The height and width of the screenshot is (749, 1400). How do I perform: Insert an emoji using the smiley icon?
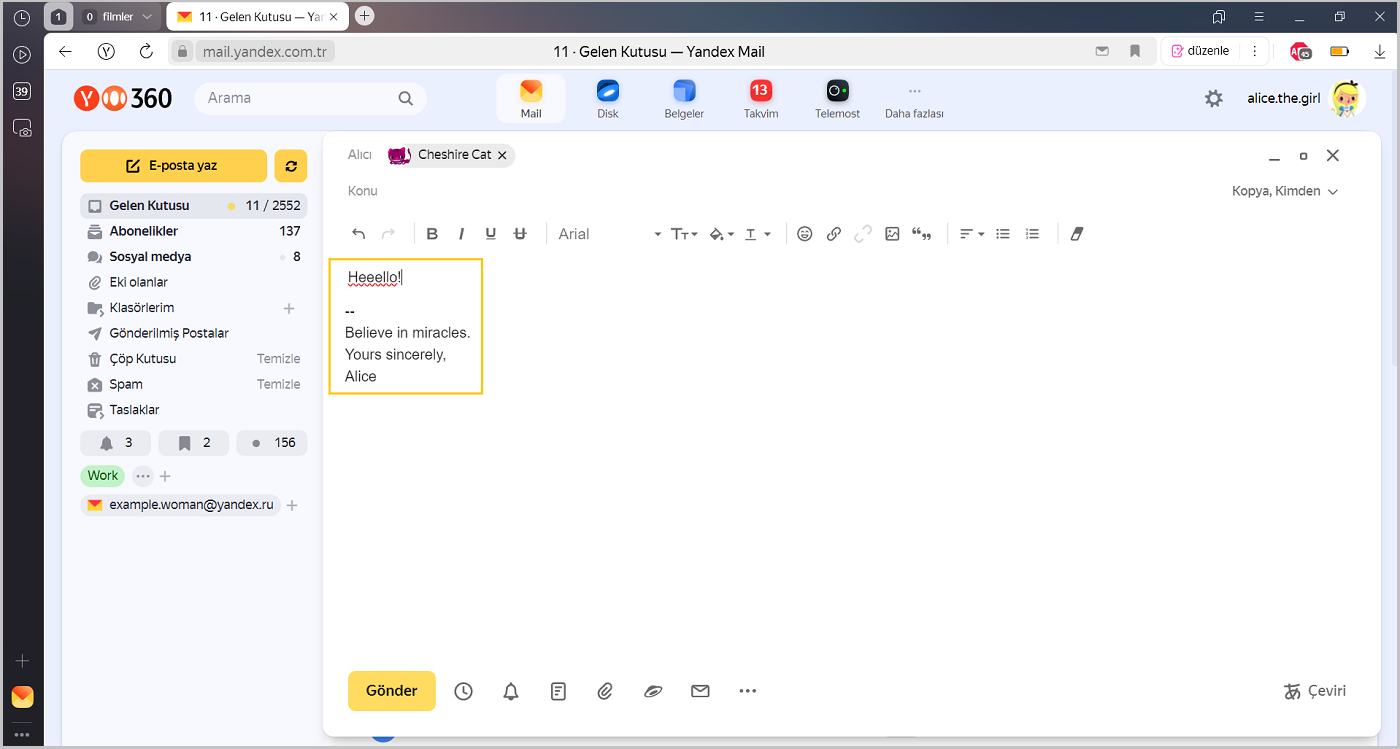pyautogui.click(x=804, y=234)
